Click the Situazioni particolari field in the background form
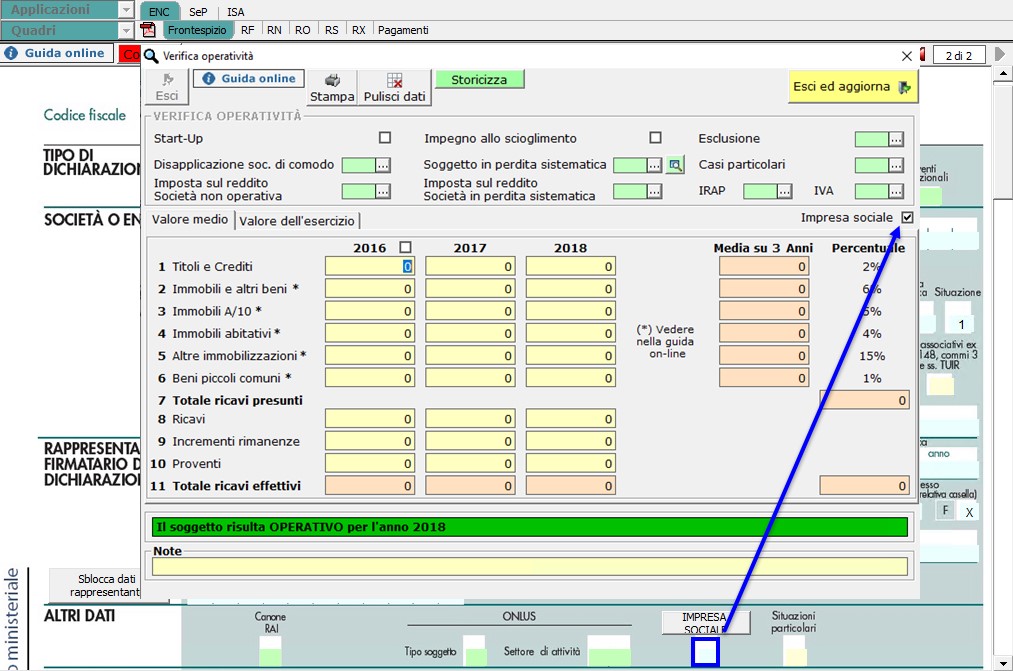 click(795, 652)
